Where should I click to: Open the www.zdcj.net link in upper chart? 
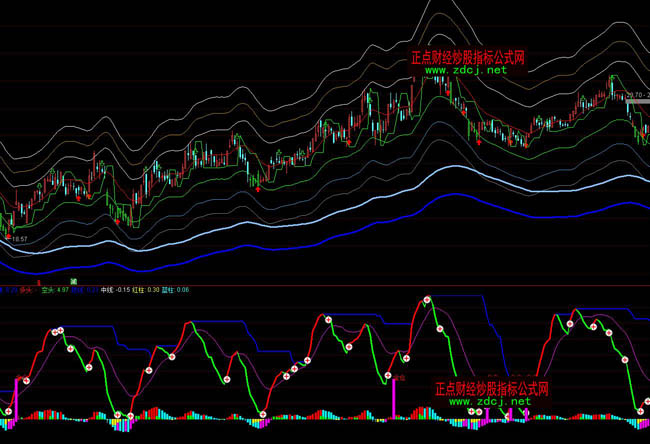(466, 71)
